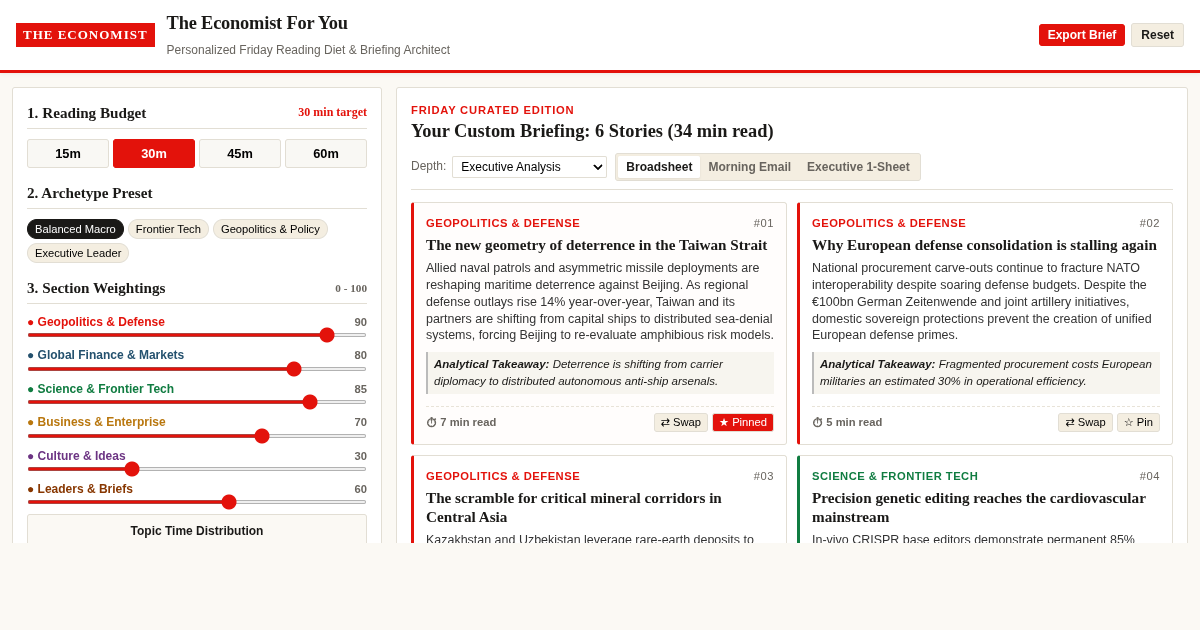Click the '30 min target' text

tap(332, 112)
